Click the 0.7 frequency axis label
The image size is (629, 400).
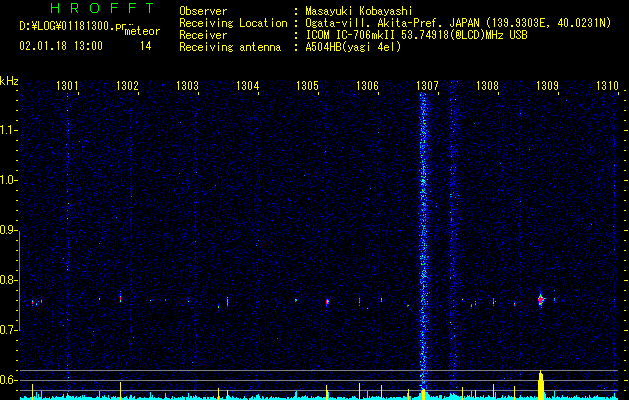[x=8, y=330]
